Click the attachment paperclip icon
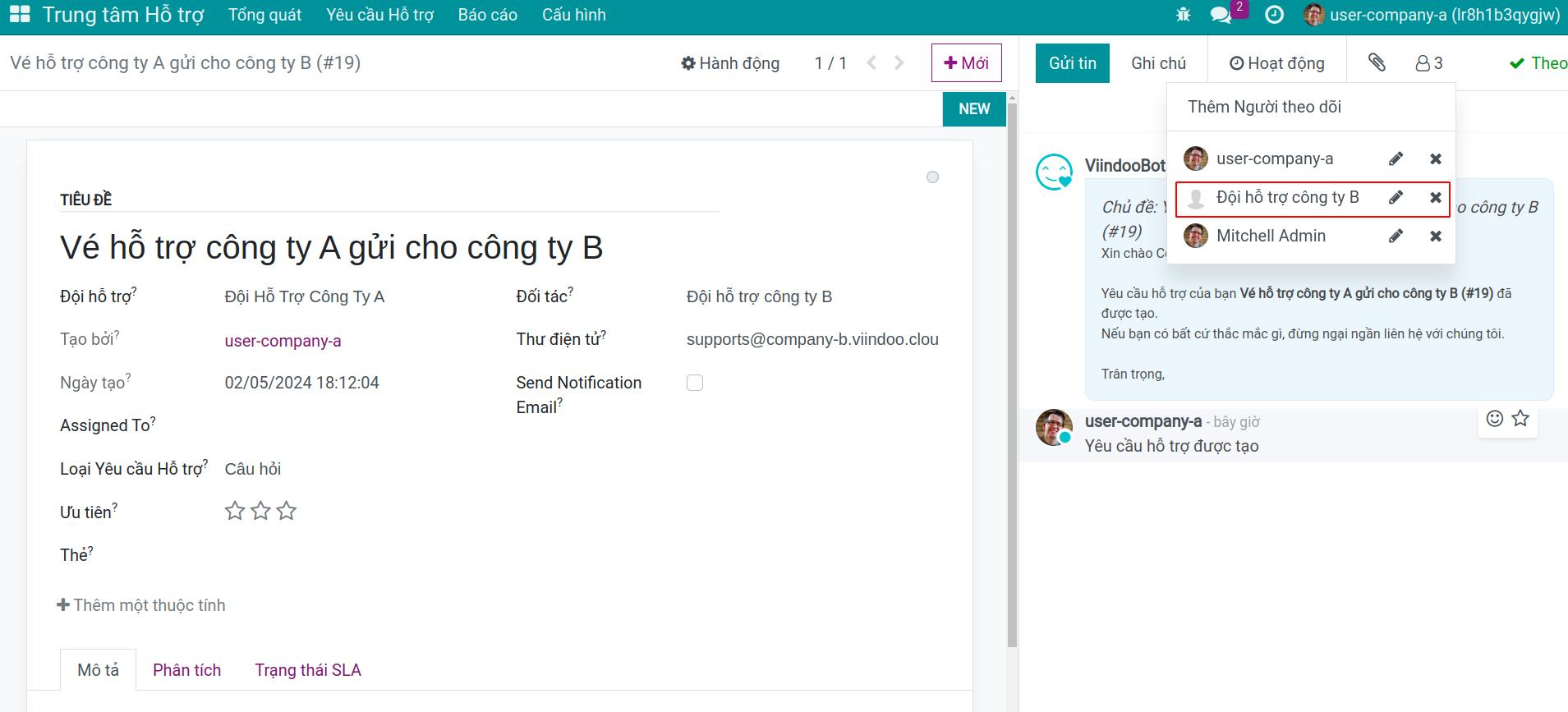1568x712 pixels. pyautogui.click(x=1377, y=62)
